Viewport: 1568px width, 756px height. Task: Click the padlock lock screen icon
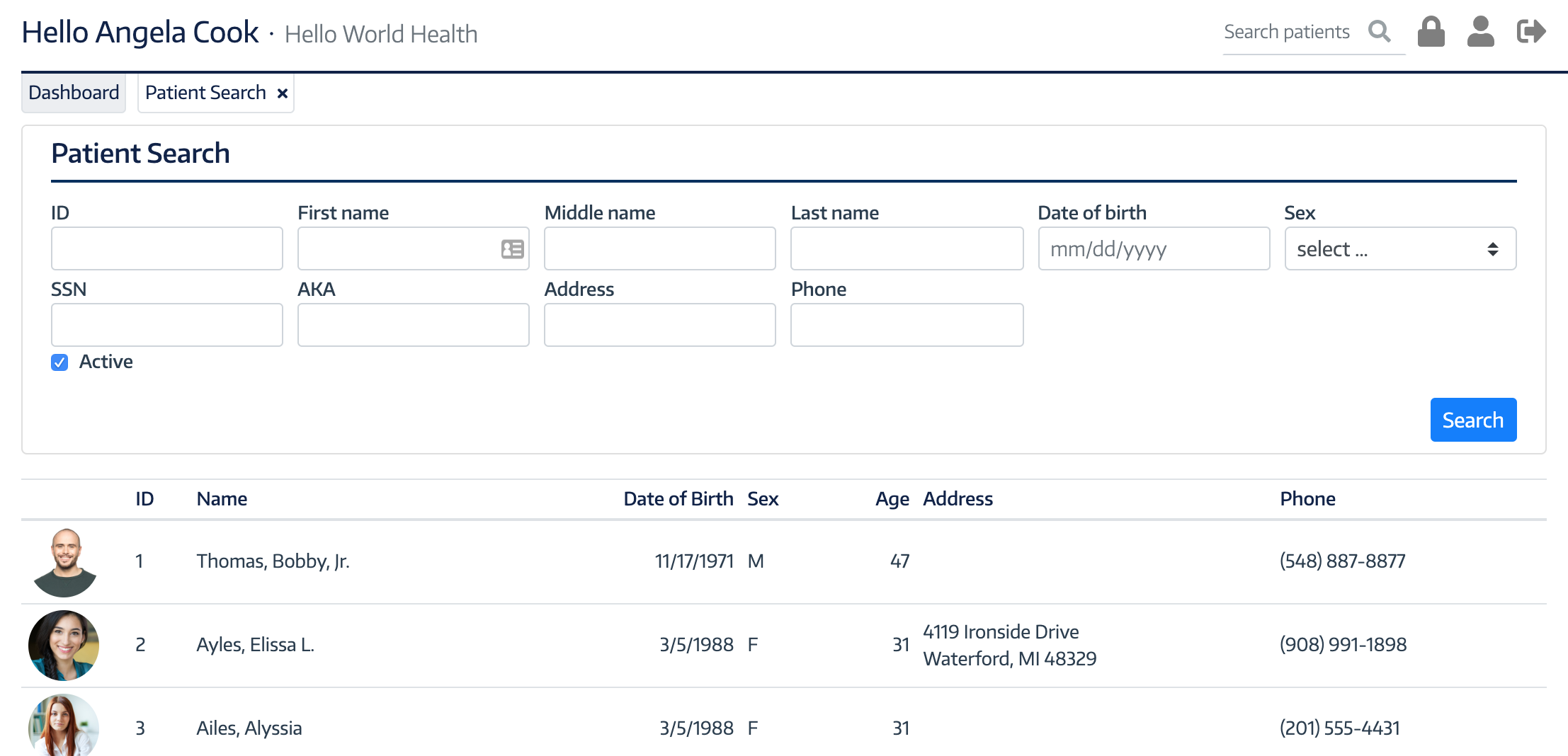tap(1431, 32)
